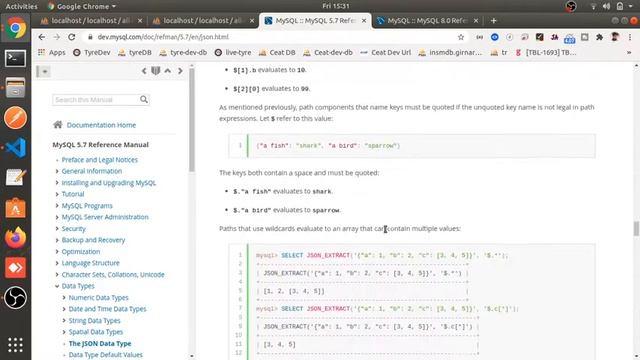Expand General Information section arrow
The width and height of the screenshot is (640, 360).
click(x=57, y=171)
